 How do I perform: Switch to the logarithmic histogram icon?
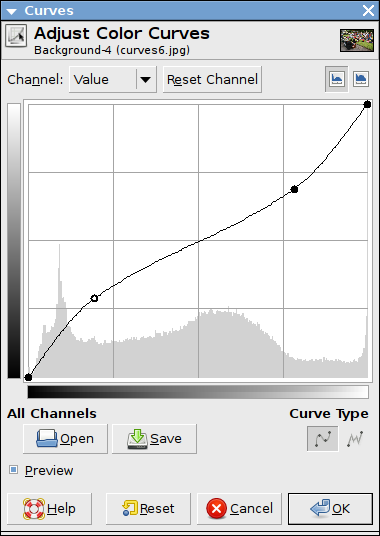(x=361, y=79)
